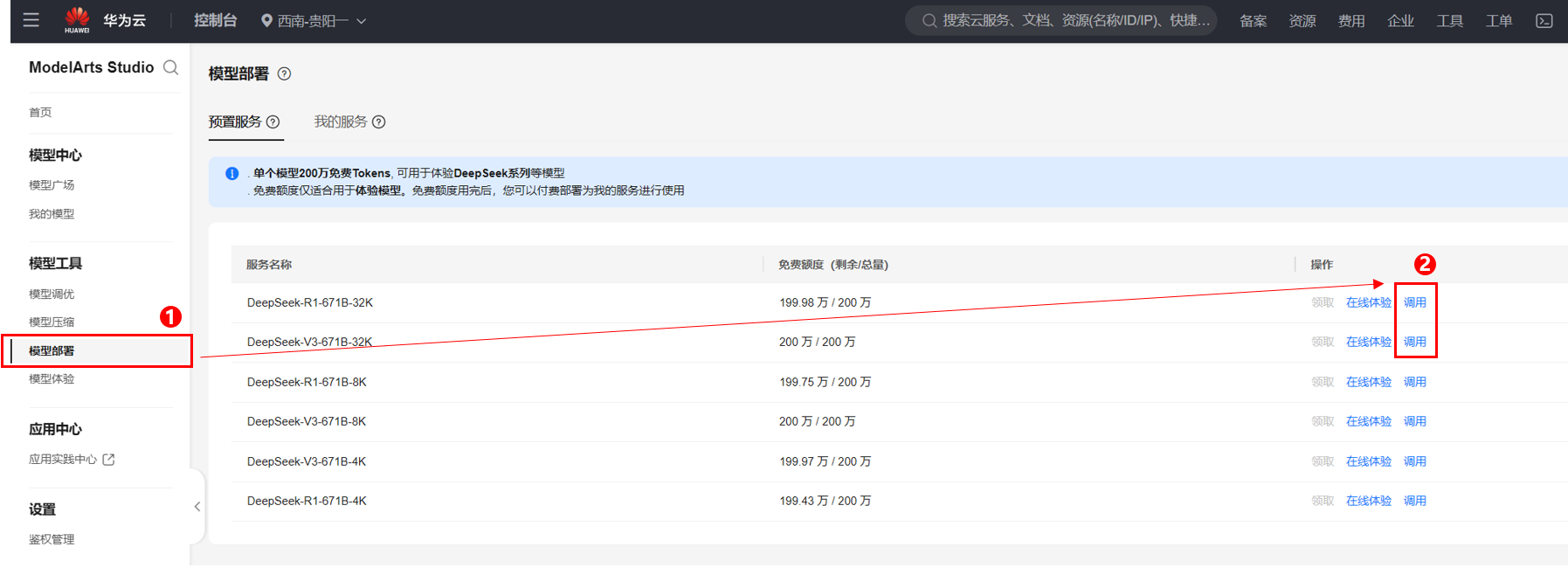
Task: Click the 服务名称 column header
Action: pyautogui.click(x=269, y=264)
